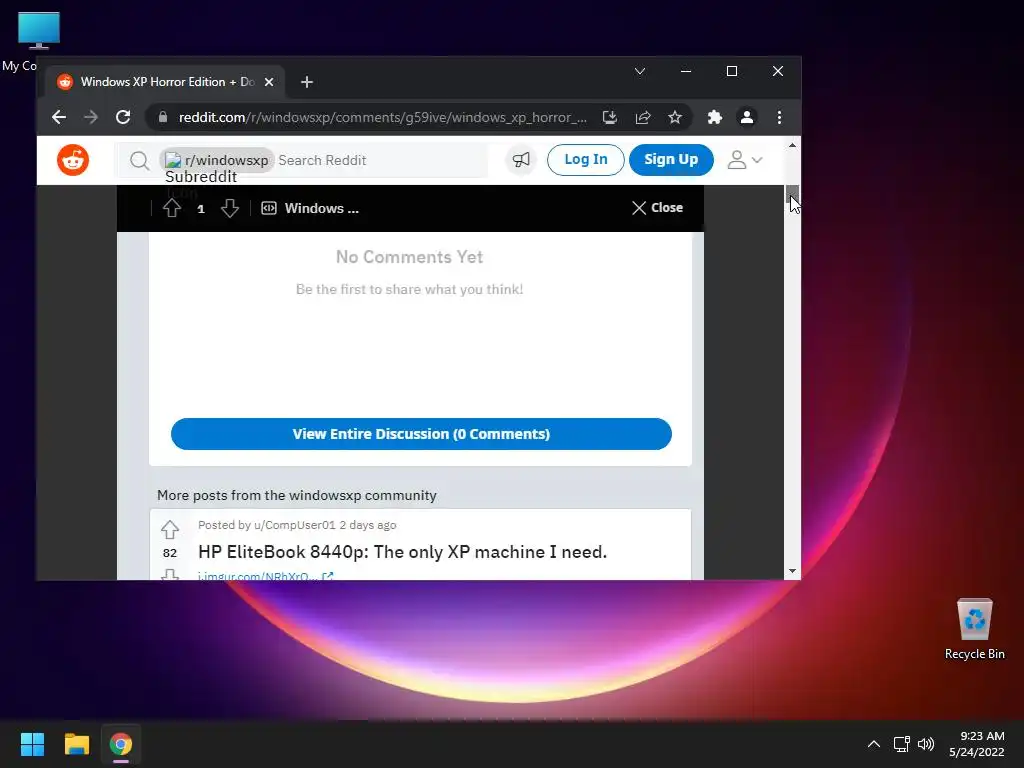Select the Windows XP Horror Edition tab
Viewport: 1024px width, 768px height.
166,82
